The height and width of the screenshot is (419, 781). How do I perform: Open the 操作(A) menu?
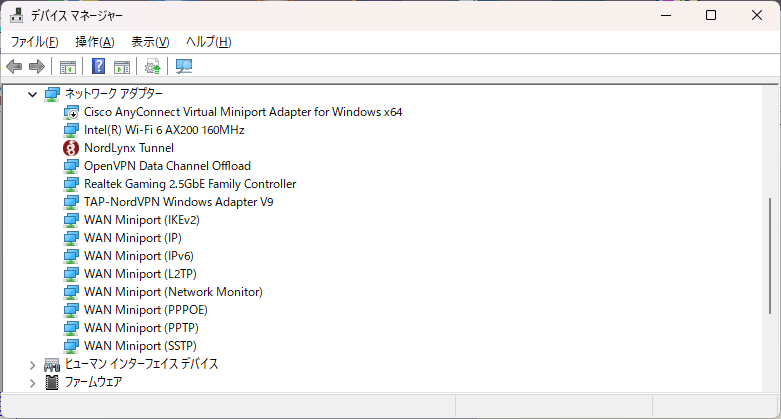point(94,42)
